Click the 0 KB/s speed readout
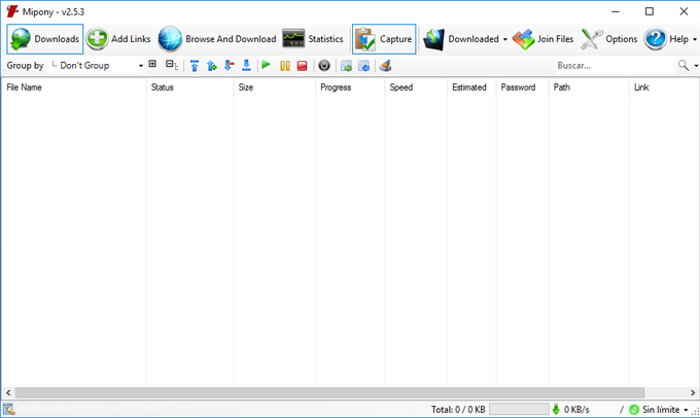Viewport: 700px width, 418px height. pyautogui.click(x=576, y=410)
